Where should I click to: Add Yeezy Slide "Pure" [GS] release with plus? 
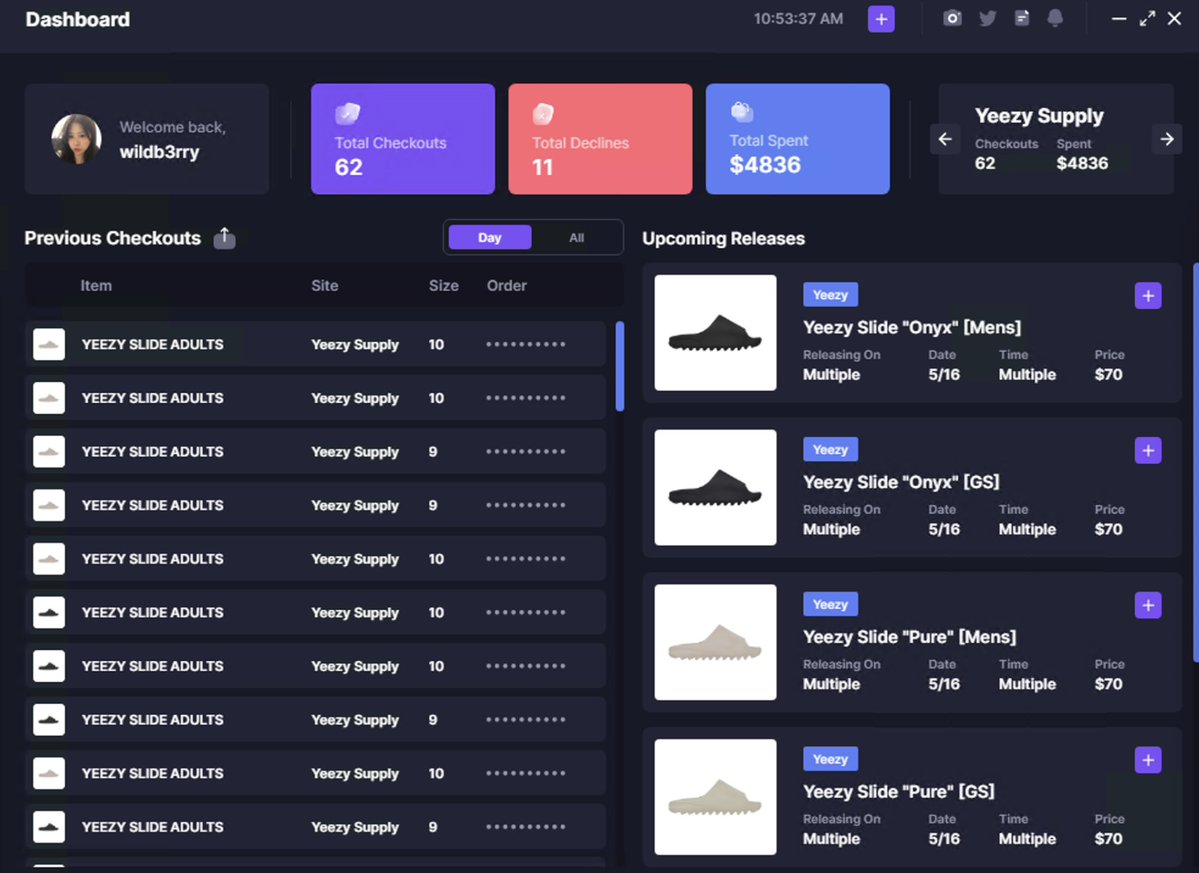click(x=1148, y=760)
